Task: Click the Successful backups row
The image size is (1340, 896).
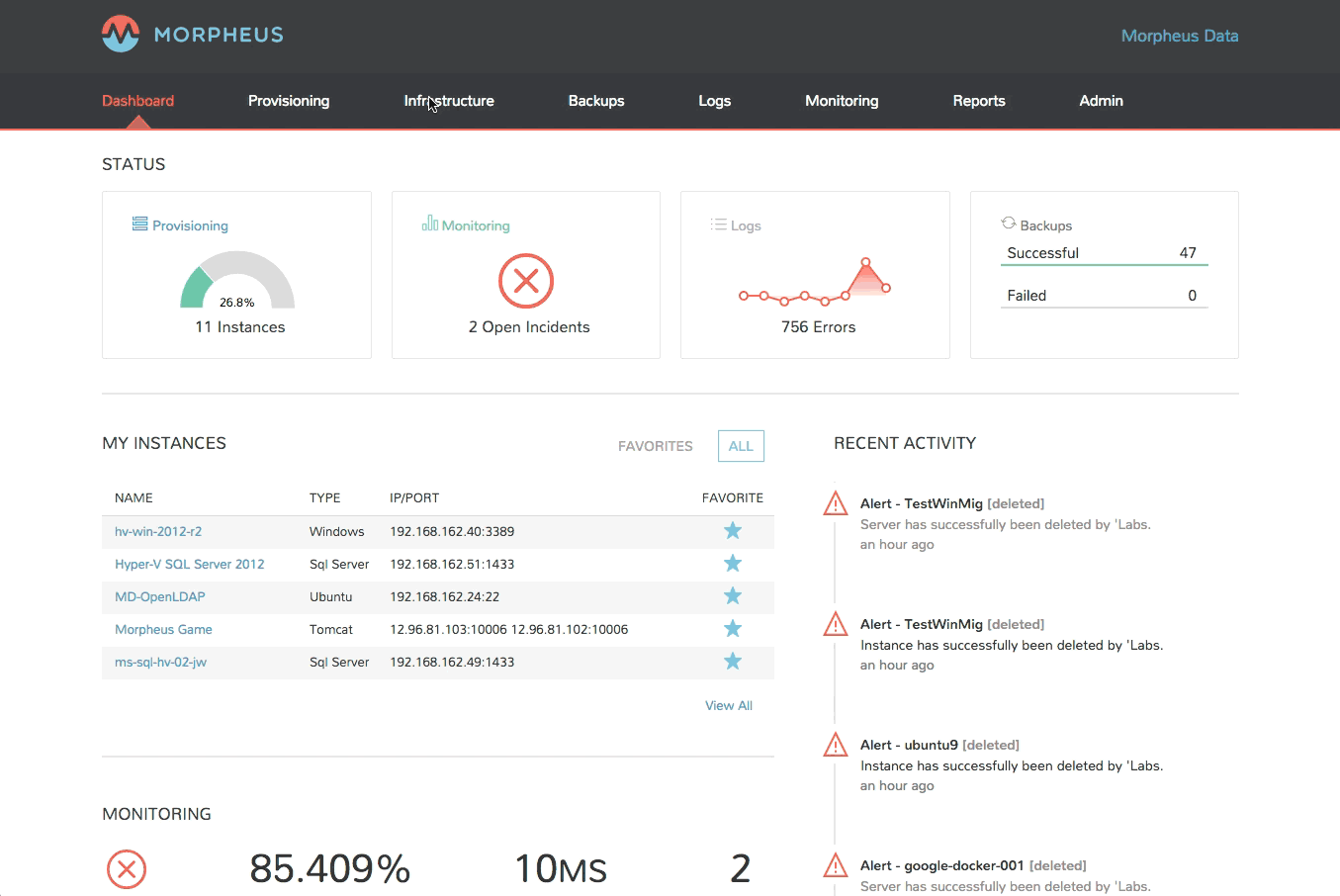Action: point(1104,253)
